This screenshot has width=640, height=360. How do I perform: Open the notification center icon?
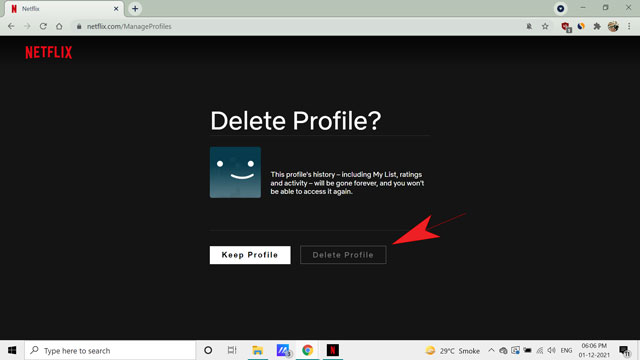[x=624, y=351]
